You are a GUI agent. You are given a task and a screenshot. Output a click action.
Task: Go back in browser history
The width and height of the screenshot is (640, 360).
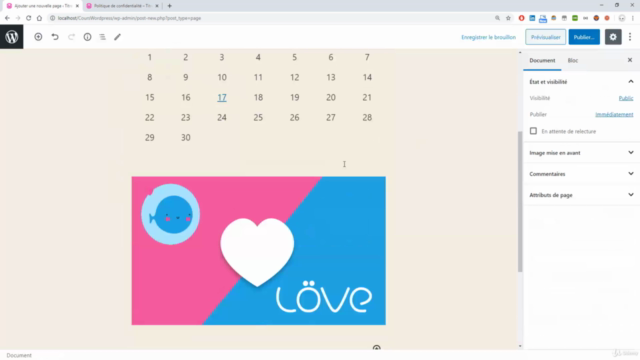point(7,18)
